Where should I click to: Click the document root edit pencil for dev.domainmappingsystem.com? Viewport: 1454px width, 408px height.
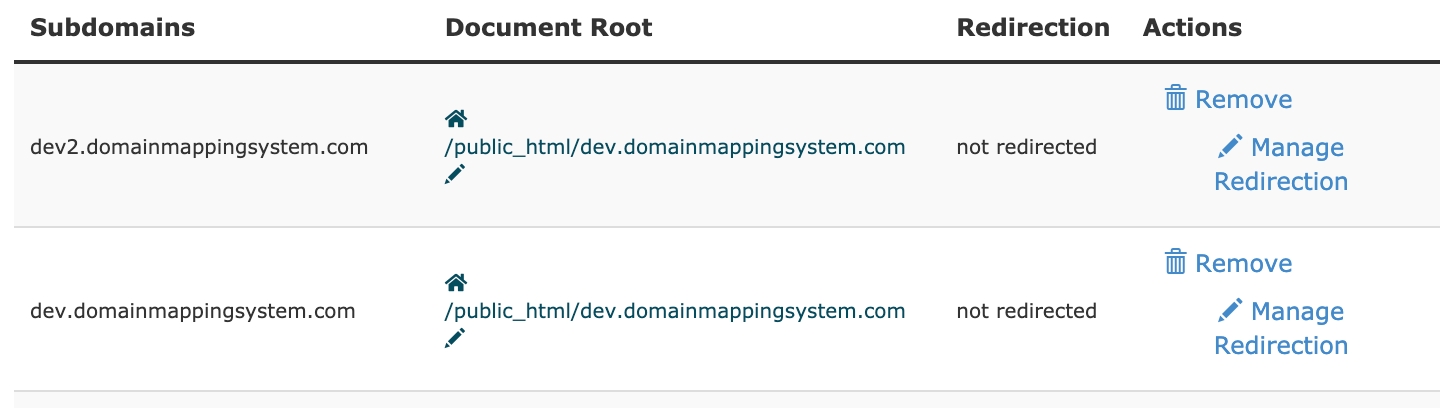click(455, 339)
